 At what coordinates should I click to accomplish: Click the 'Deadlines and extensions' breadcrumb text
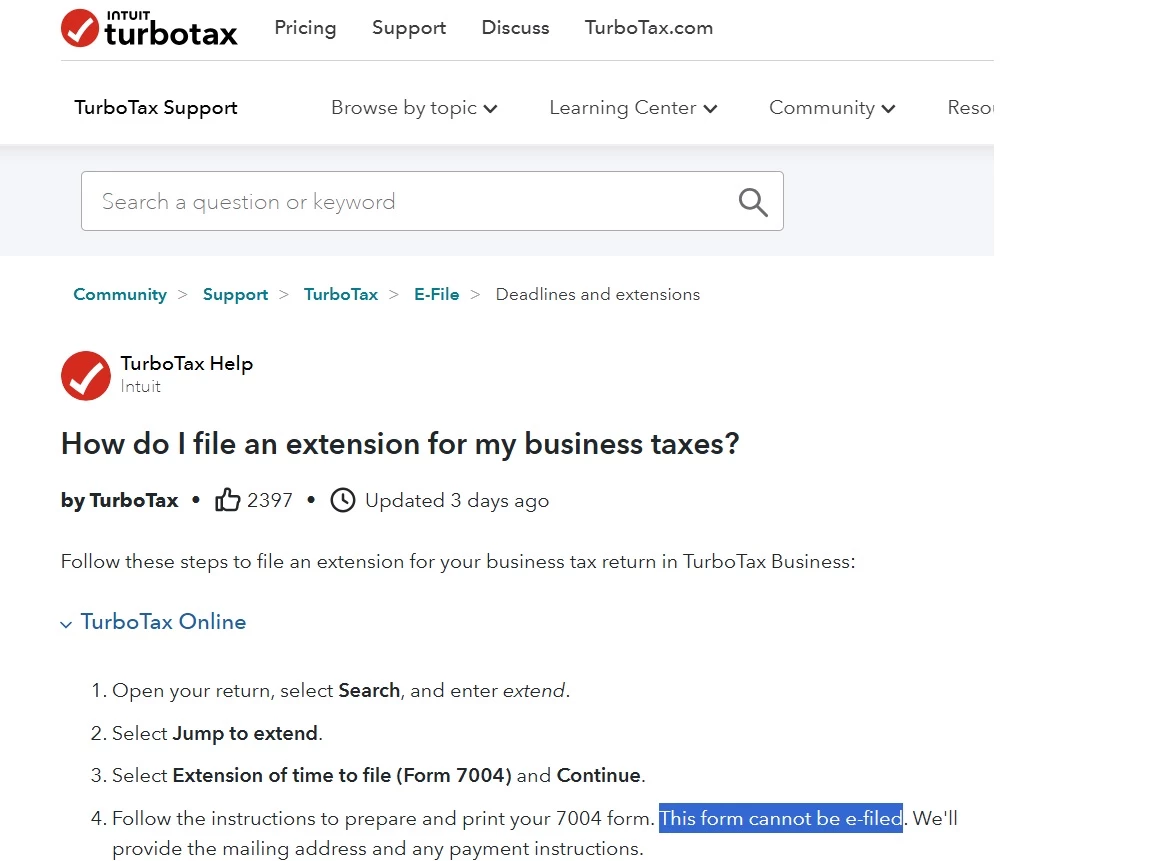597,295
